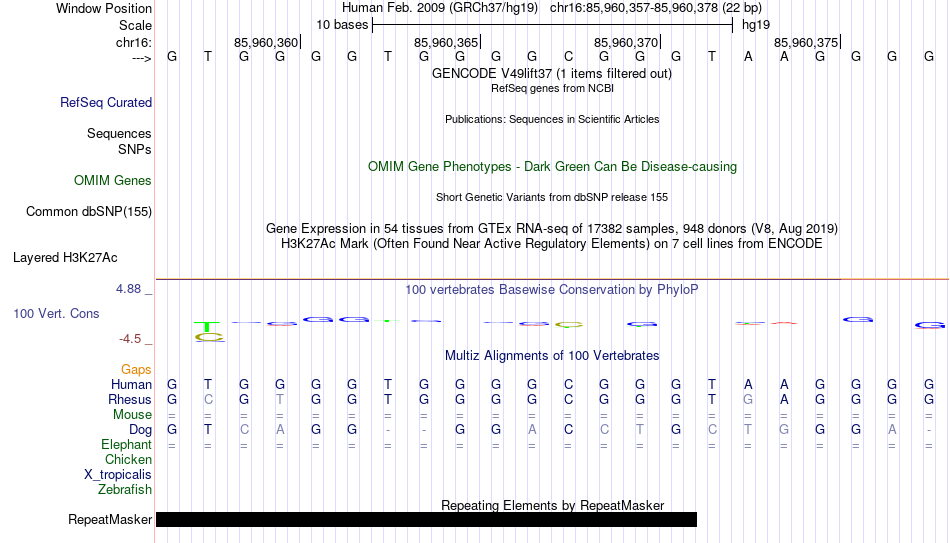Click the 4.88 conservation upper limit value
Screen dimensions: 950x543
(x=128, y=289)
